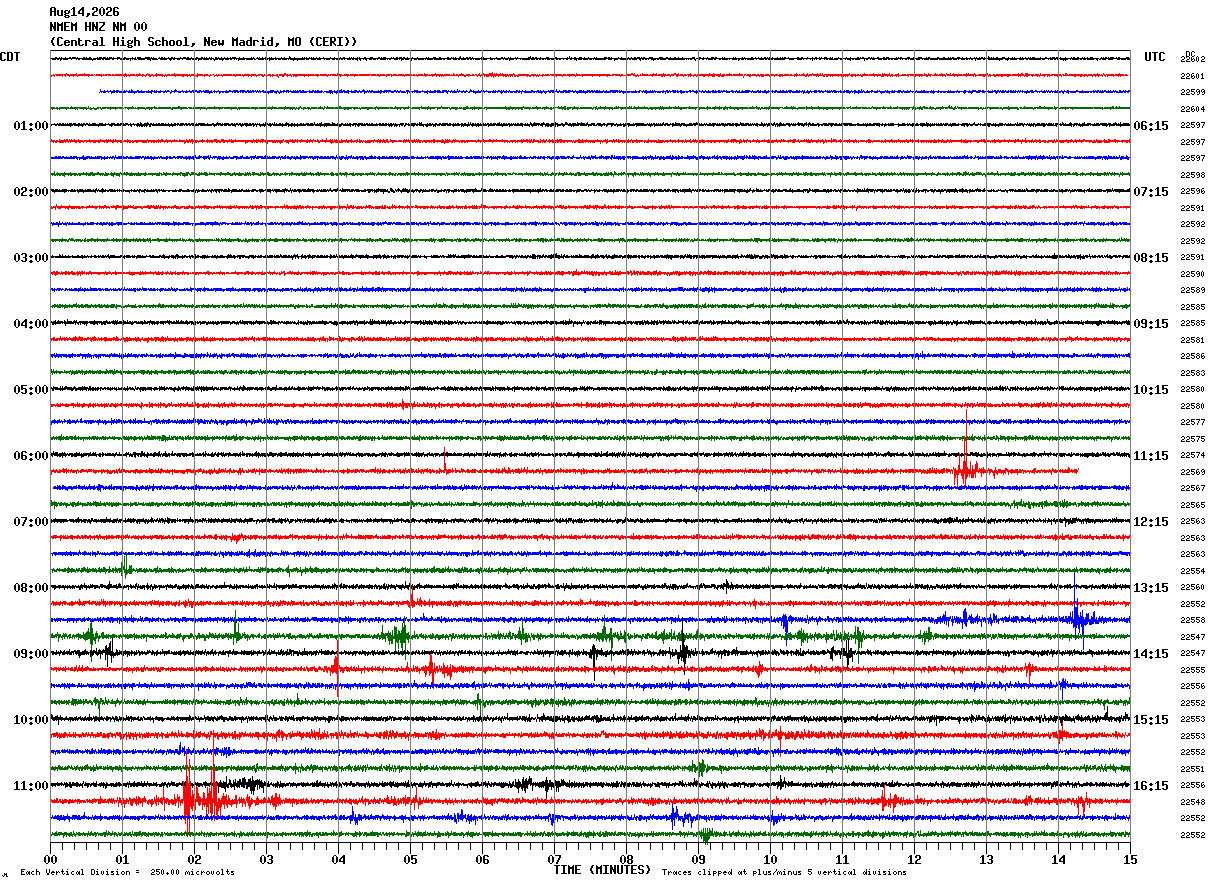Viewport: 1210px width, 886px height.
Task: Click the DC offset value 22581
Action: tap(1193, 340)
